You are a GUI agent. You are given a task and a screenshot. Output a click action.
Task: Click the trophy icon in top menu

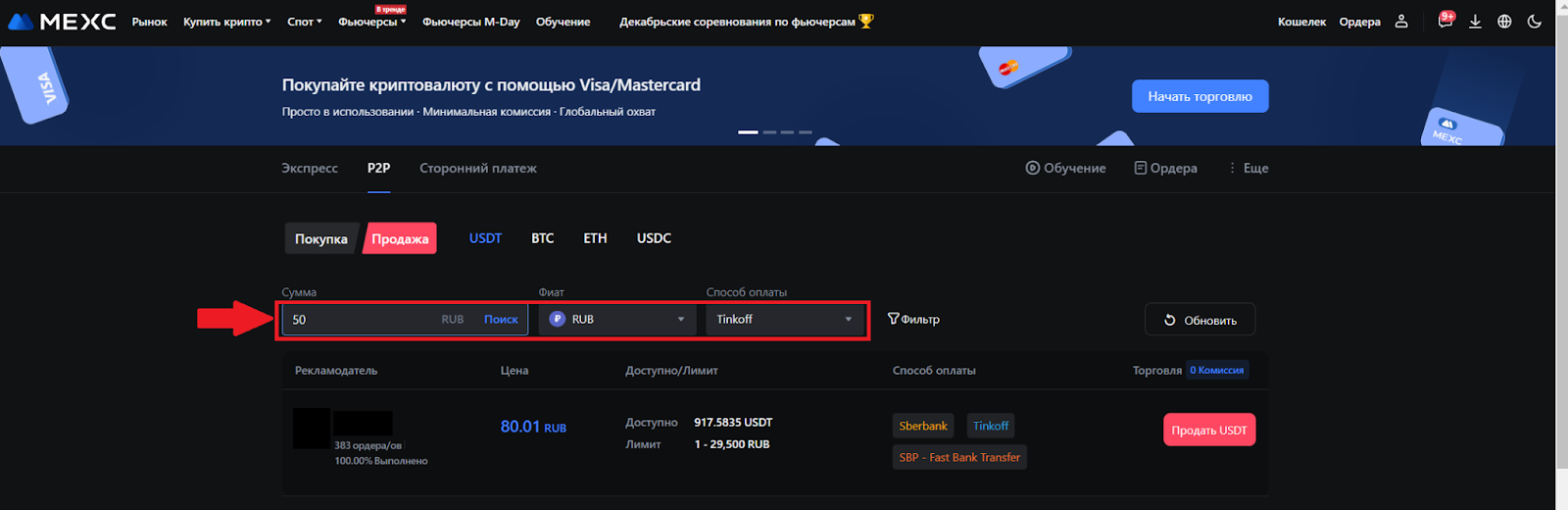[x=866, y=21]
